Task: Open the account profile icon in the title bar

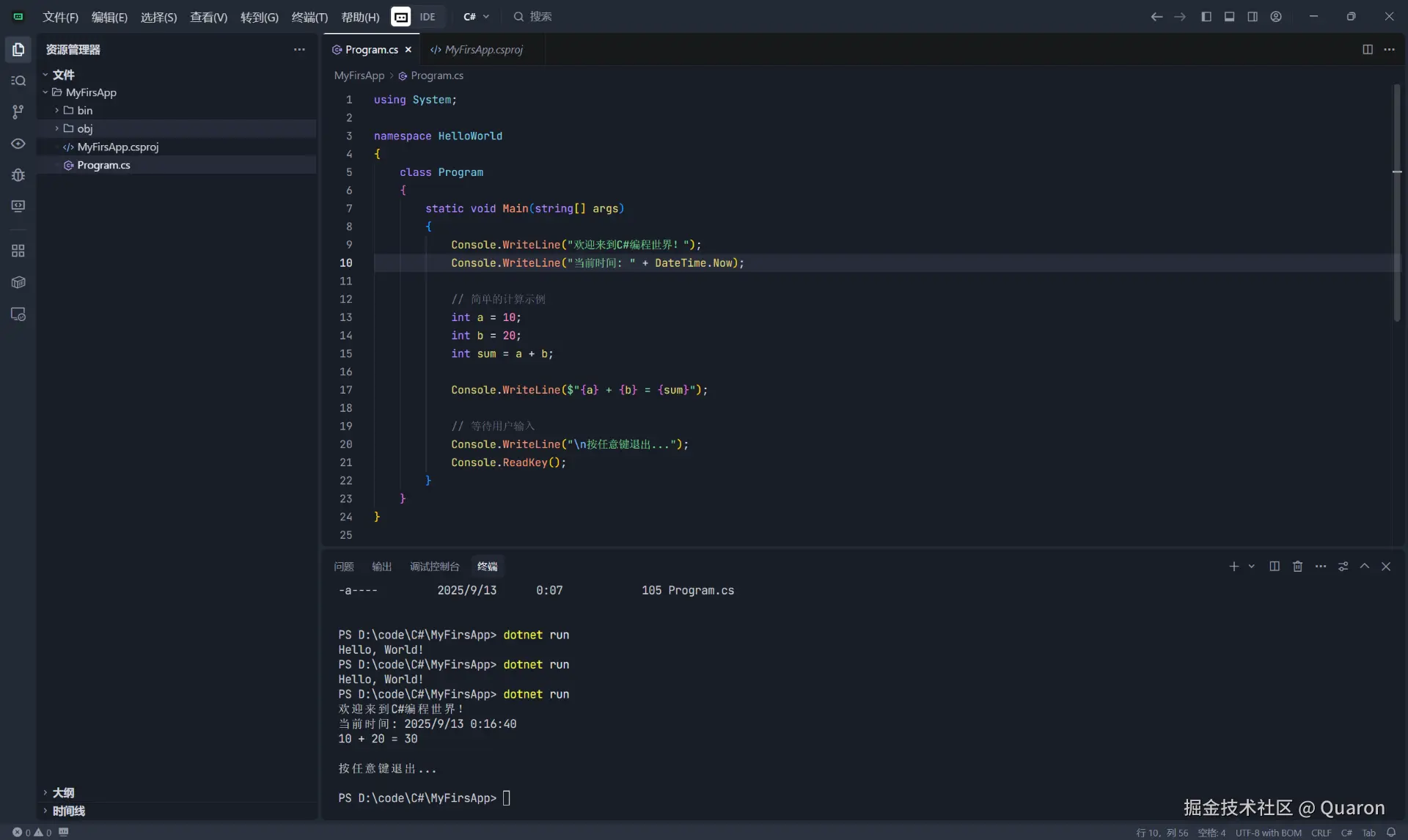Action: pyautogui.click(x=1276, y=16)
